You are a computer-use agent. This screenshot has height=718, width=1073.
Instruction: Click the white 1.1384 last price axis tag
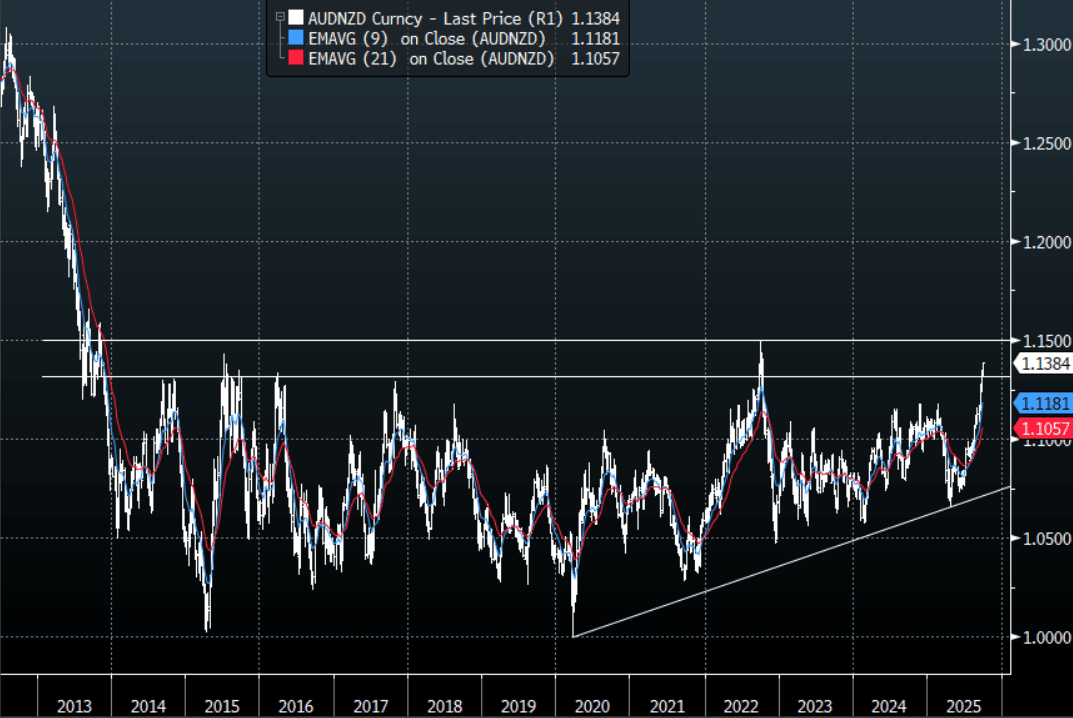[x=1043, y=363]
